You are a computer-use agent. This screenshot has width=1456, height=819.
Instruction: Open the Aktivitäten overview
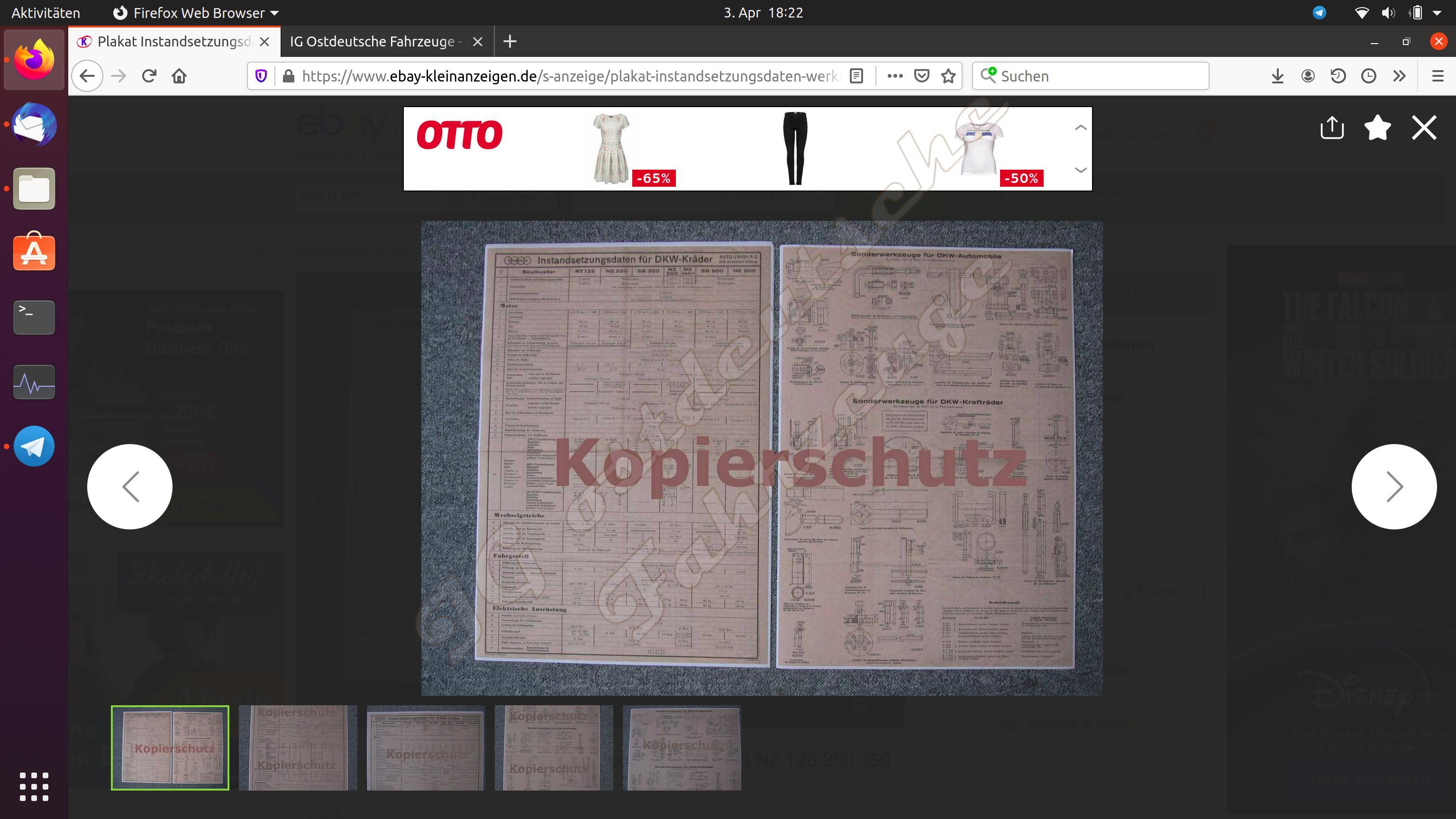coord(45,12)
